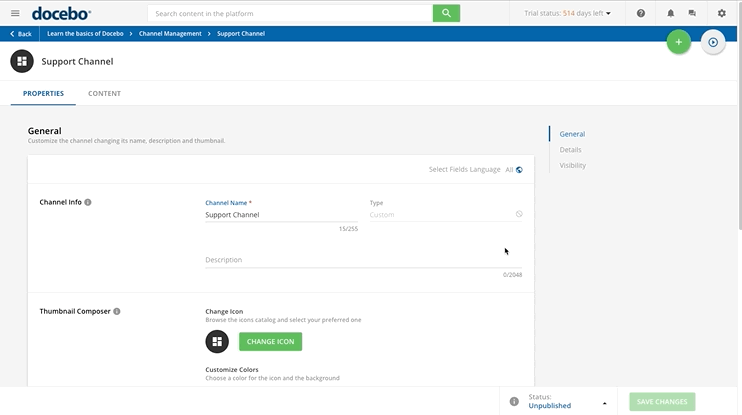Select the Properties tab
This screenshot has width=742, height=415.
[x=43, y=93]
